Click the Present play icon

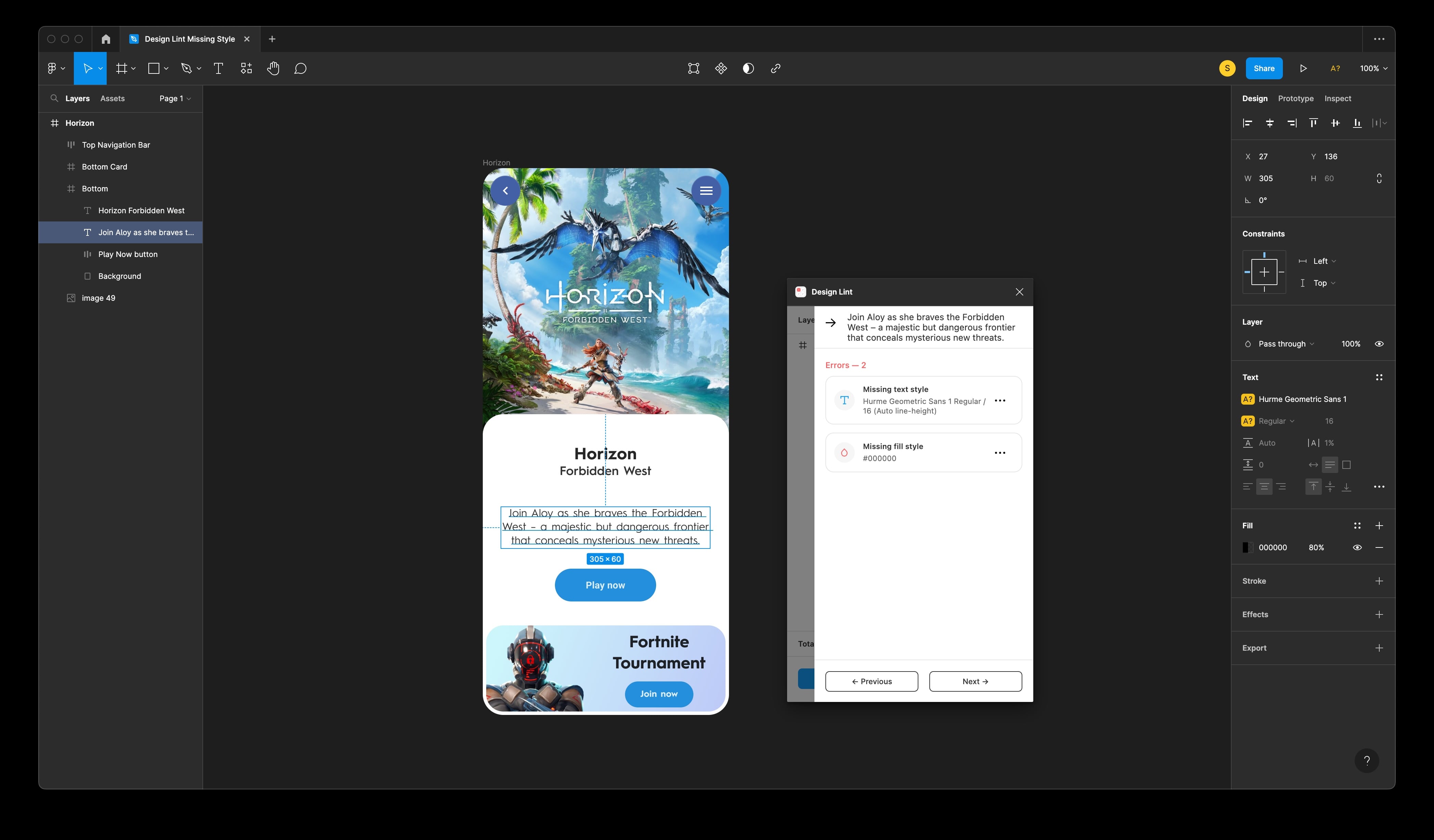(x=1303, y=68)
